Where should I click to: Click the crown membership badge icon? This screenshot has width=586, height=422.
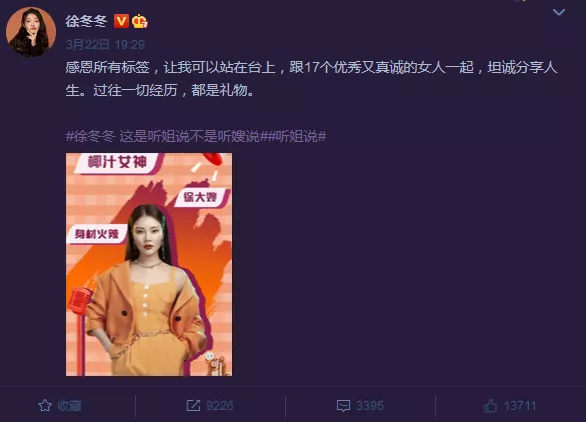pyautogui.click(x=139, y=21)
